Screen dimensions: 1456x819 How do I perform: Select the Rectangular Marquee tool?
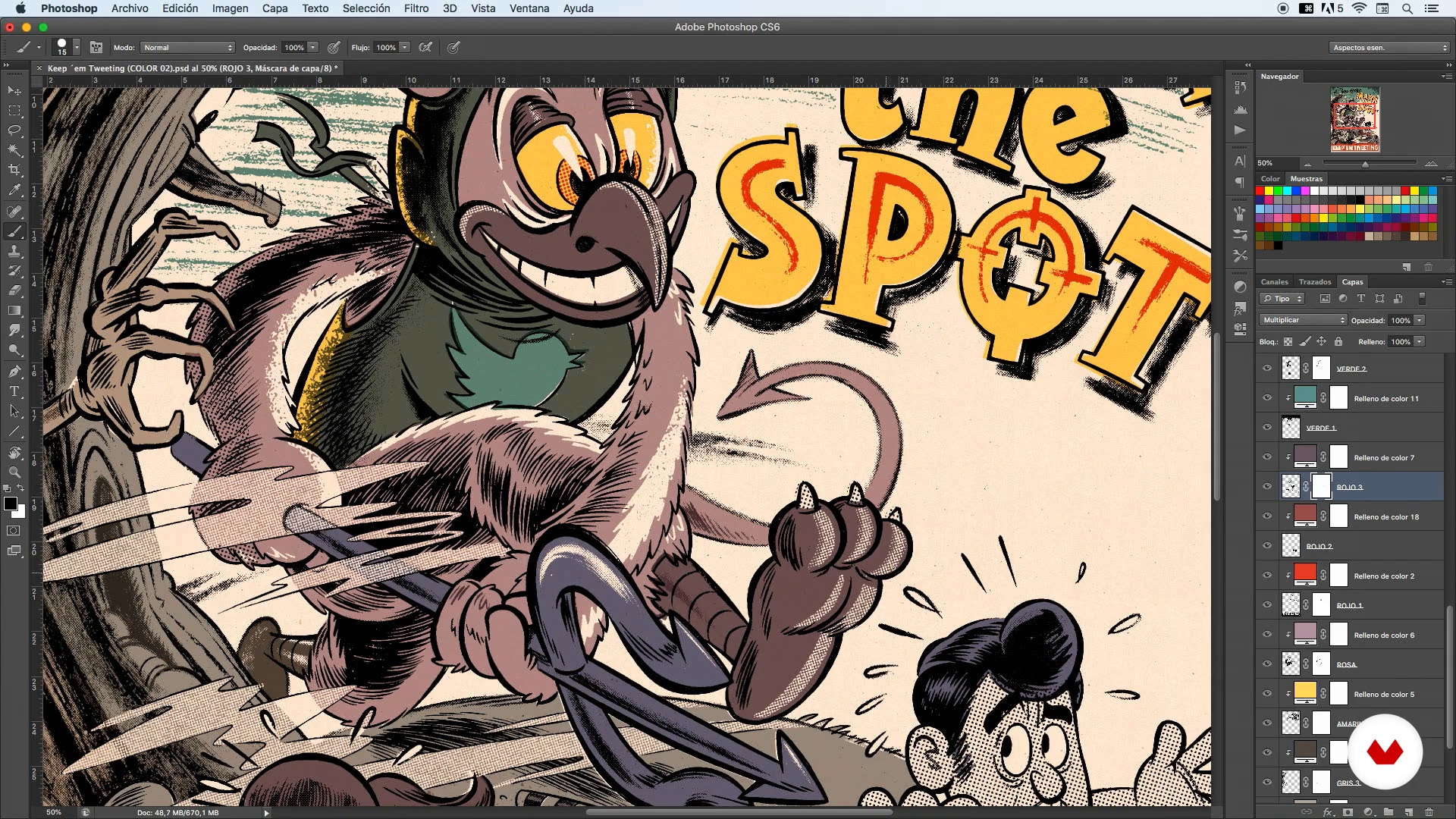(14, 111)
